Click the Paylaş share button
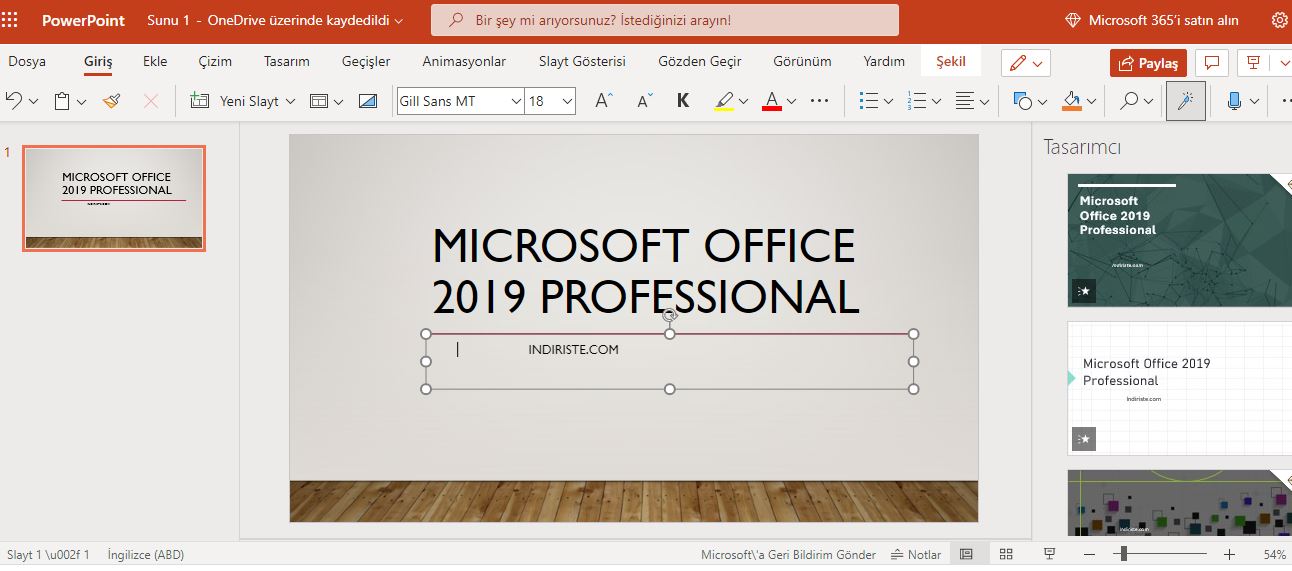1292x571 pixels. pyautogui.click(x=1148, y=63)
